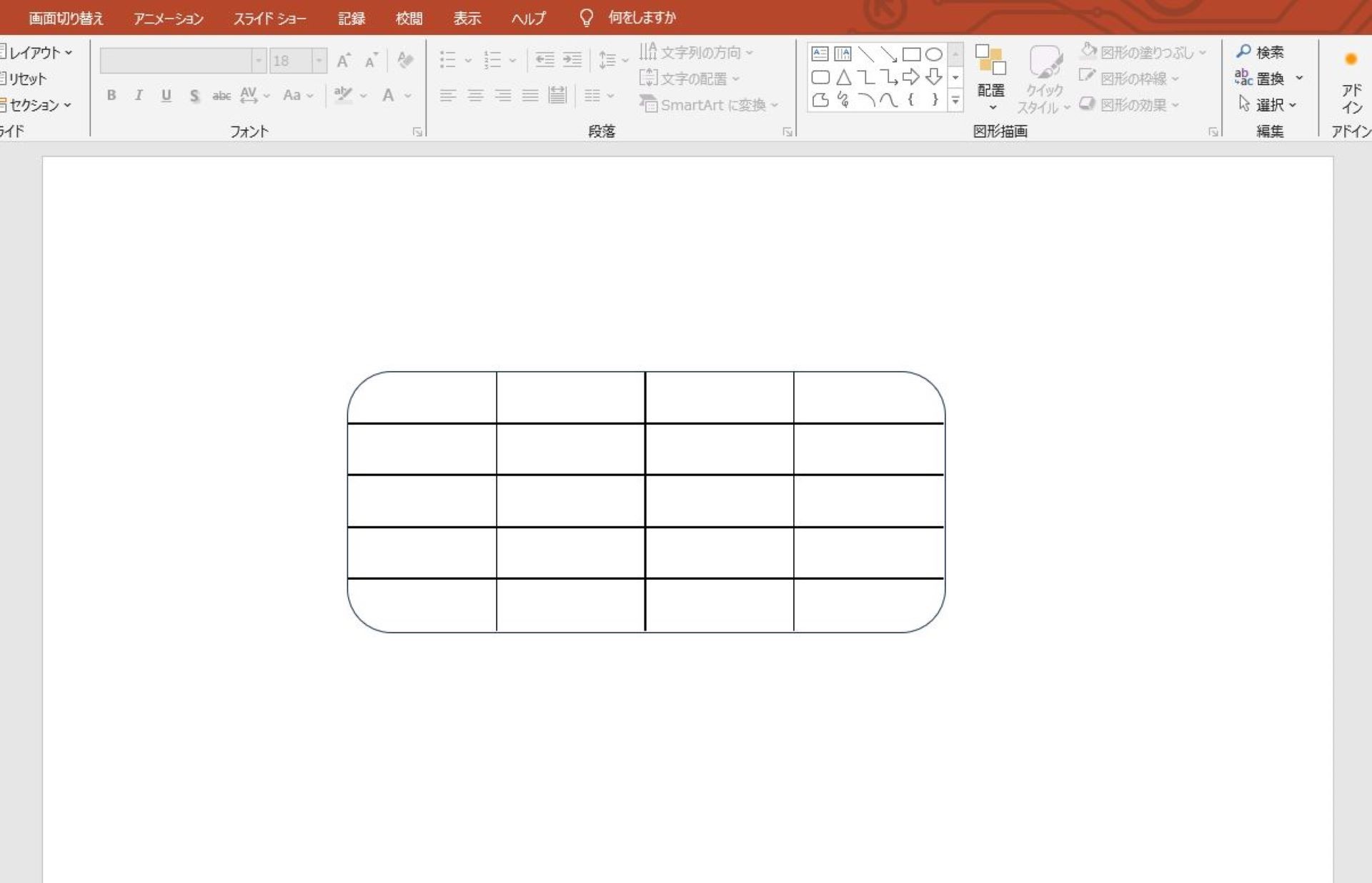Image resolution: width=1372 pixels, height=883 pixels.
Task: Toggle Underline formatting button
Action: [166, 95]
